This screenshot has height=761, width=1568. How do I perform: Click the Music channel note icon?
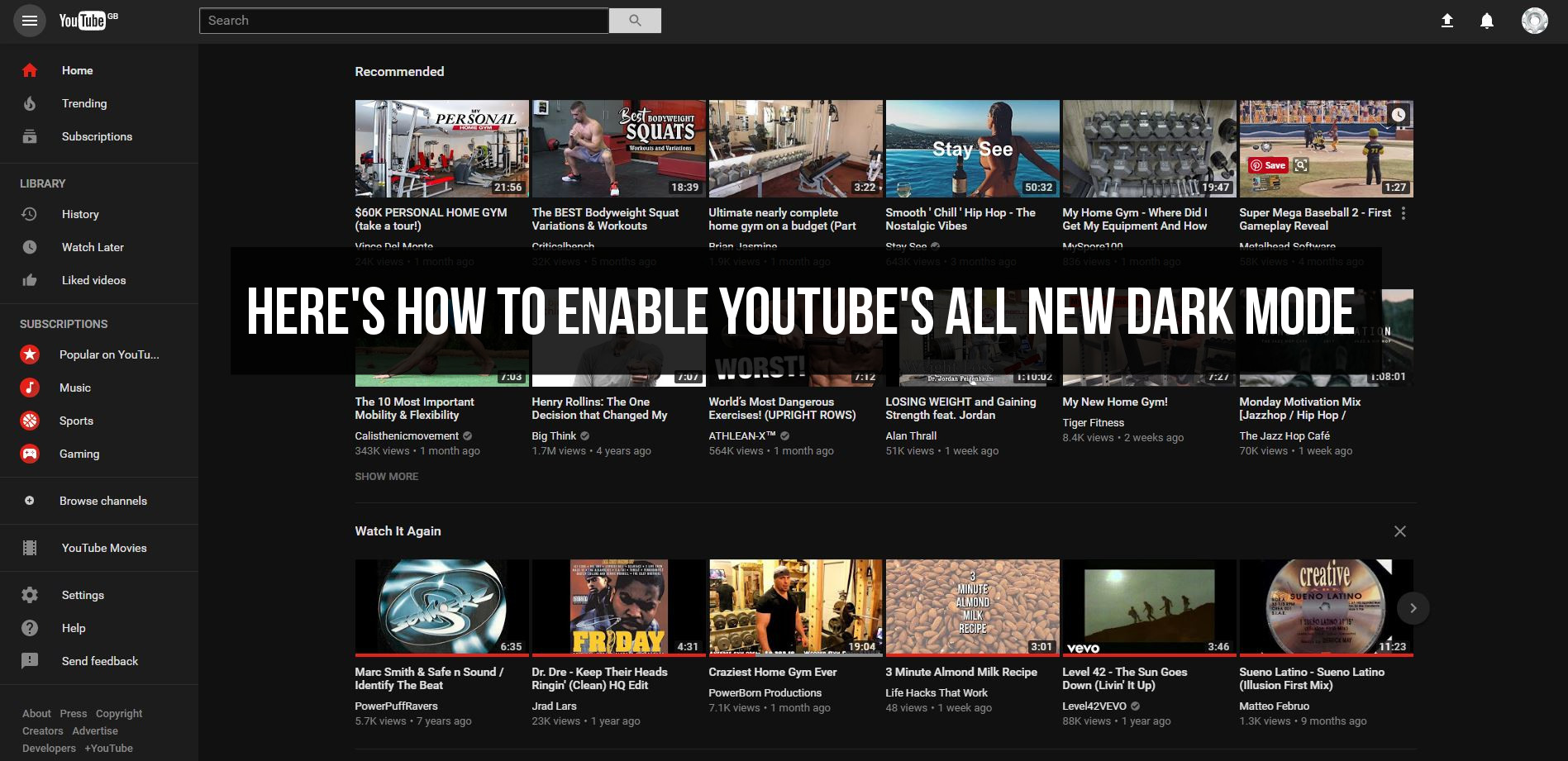[30, 388]
